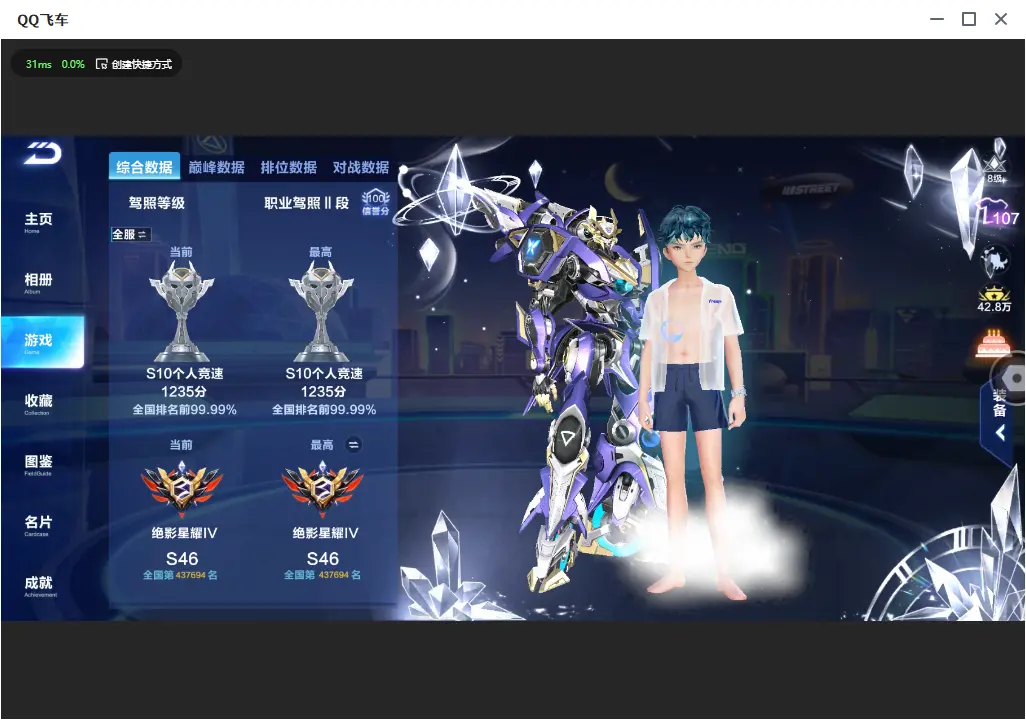Click the 100 信誉分 credit badge

376,203
